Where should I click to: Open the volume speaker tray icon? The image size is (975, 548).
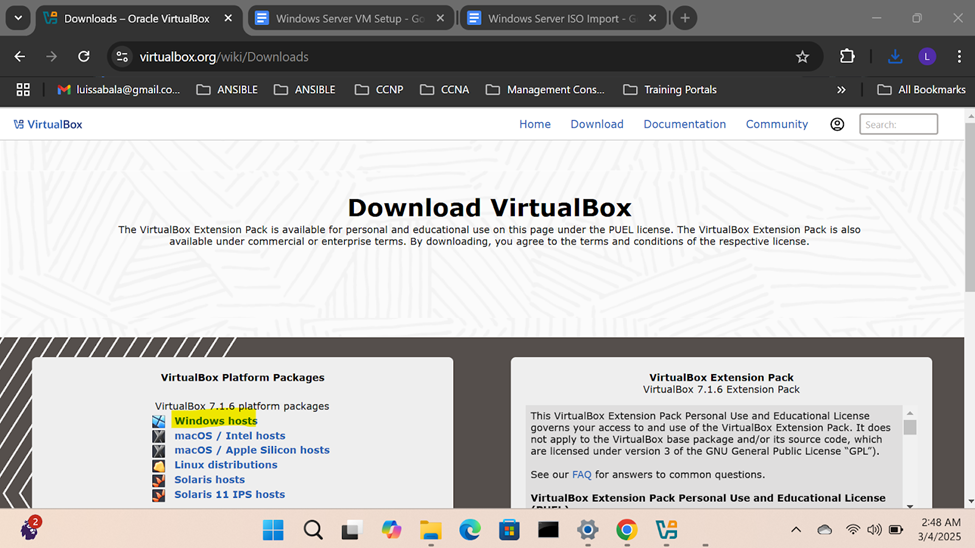click(x=874, y=530)
